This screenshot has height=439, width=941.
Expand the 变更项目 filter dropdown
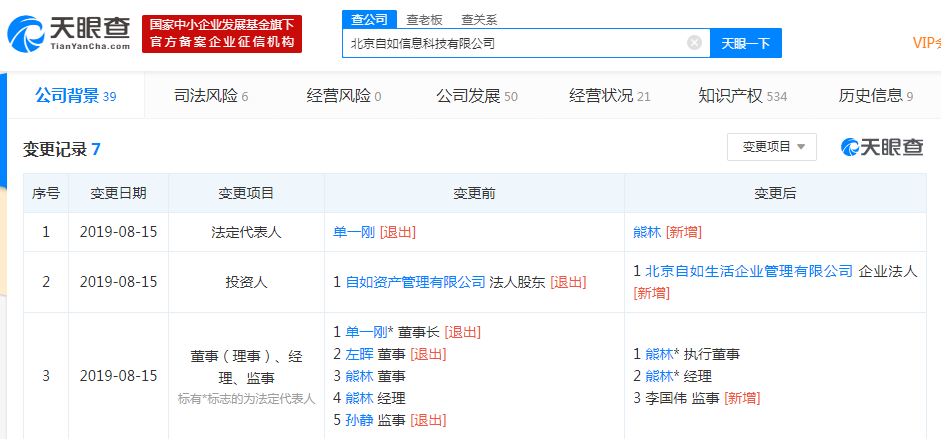coord(772,147)
